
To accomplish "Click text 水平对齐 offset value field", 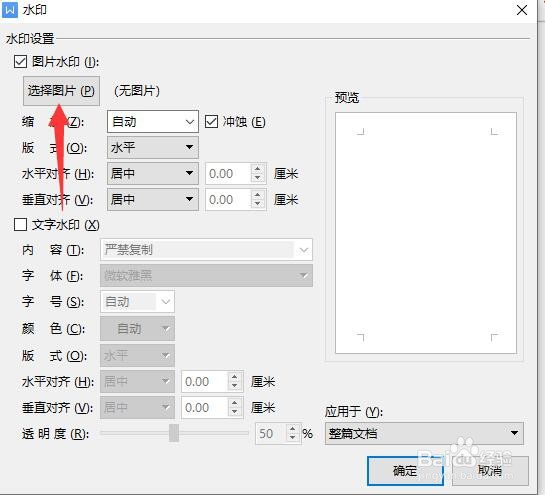I will 205,382.
